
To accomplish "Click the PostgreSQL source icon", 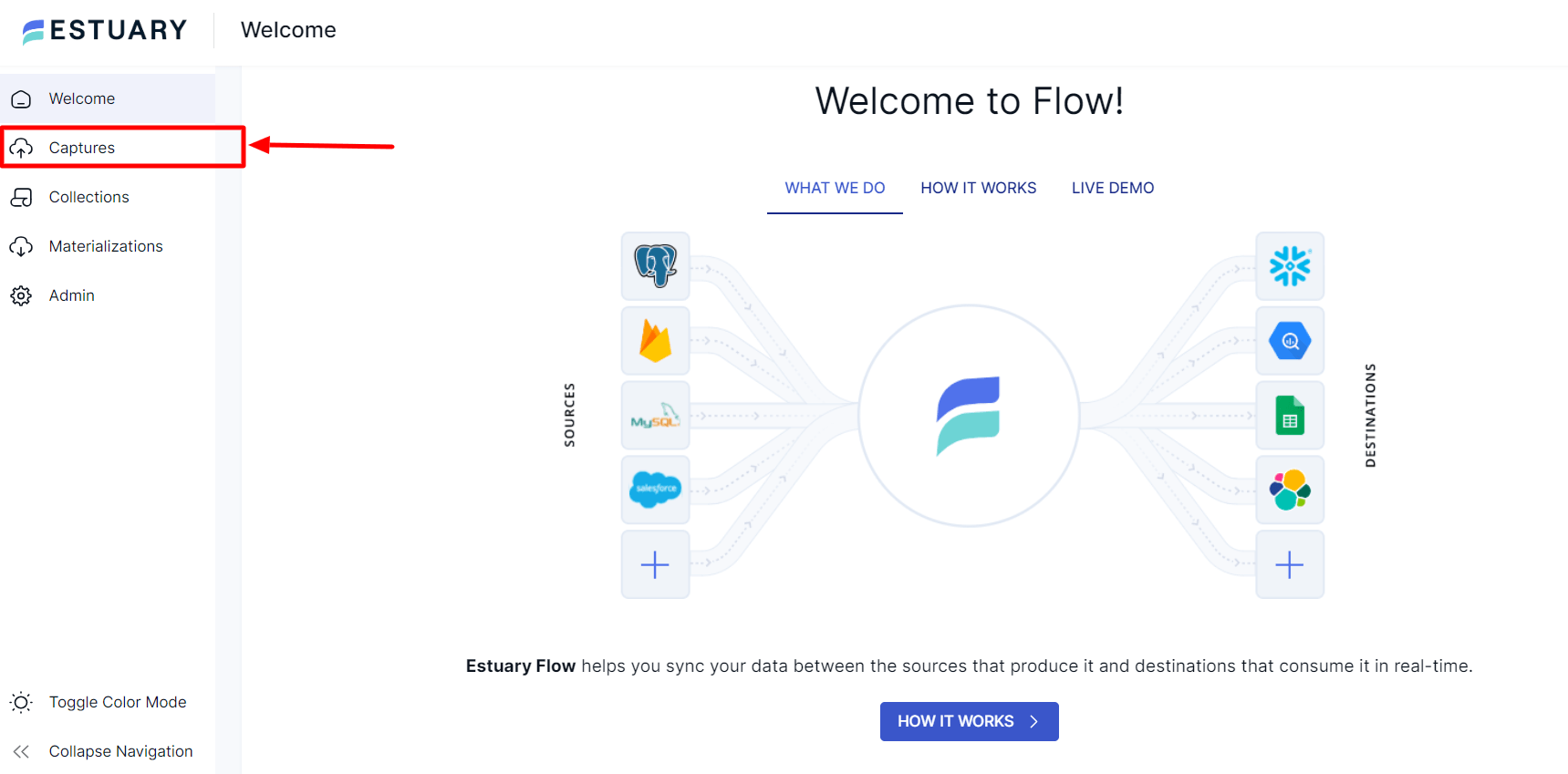I will [x=655, y=266].
